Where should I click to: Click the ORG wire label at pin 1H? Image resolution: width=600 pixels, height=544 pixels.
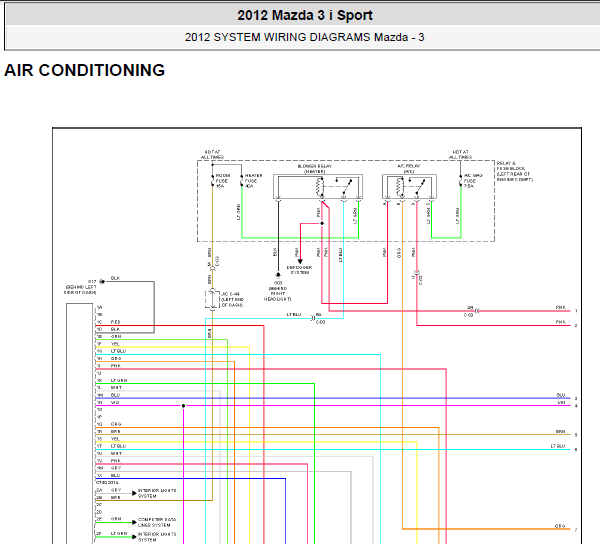(x=116, y=358)
